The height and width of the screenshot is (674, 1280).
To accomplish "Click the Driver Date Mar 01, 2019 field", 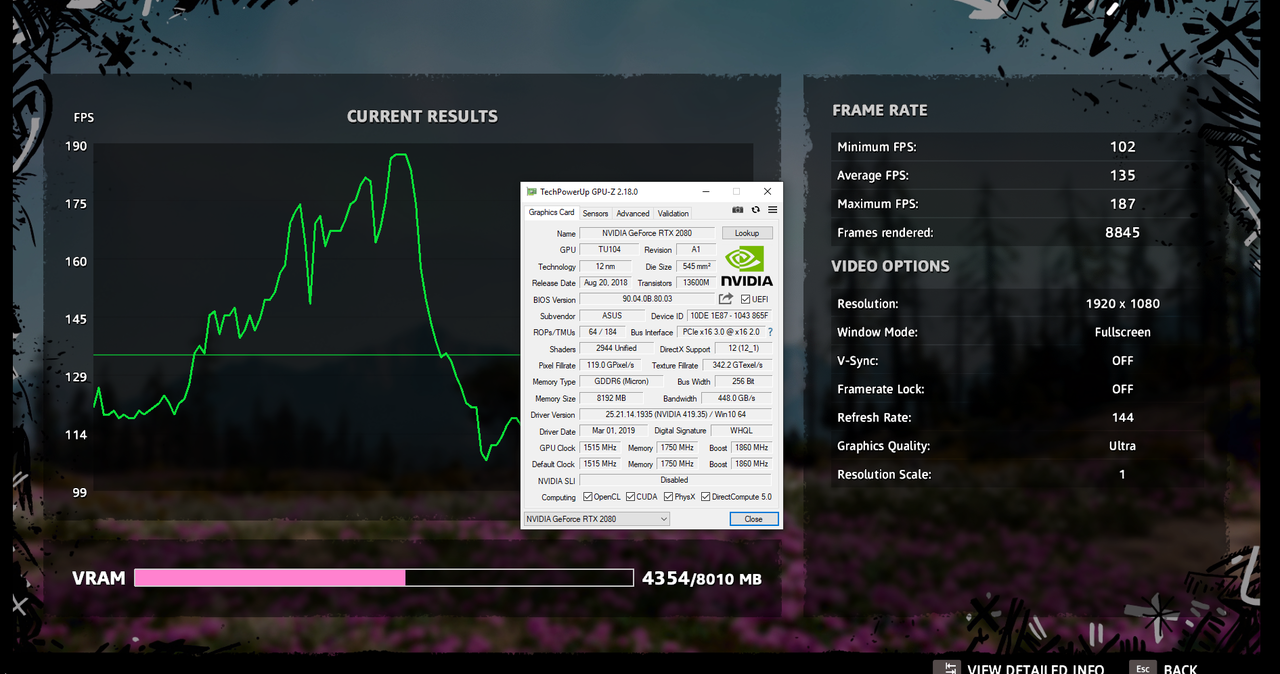I will pyautogui.click(x=613, y=431).
